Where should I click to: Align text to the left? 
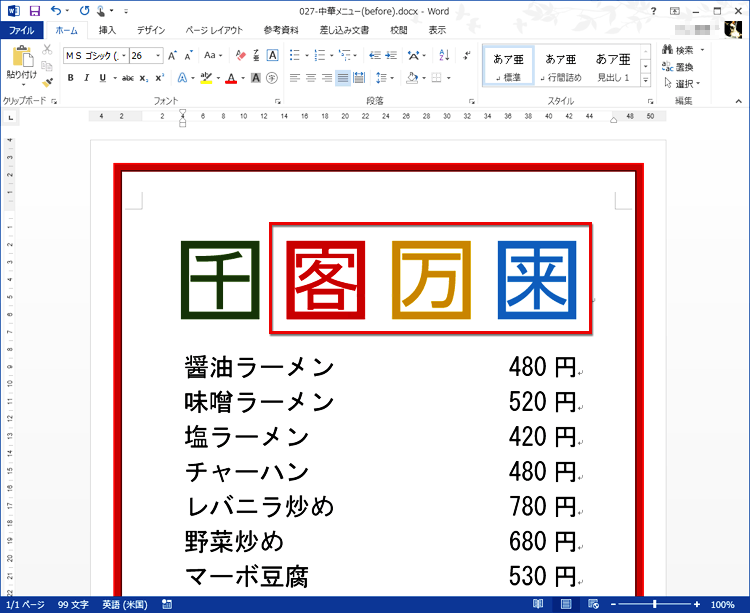tap(295, 78)
